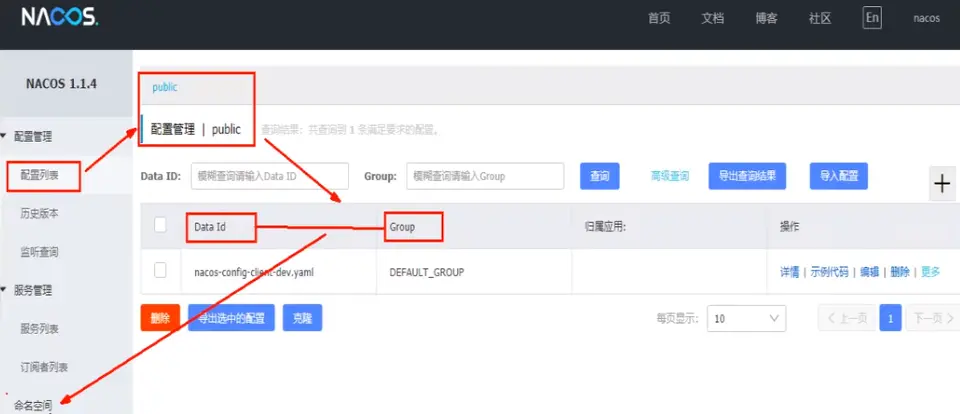
Task: Open 更多 options in the config row
Action: coord(931,272)
